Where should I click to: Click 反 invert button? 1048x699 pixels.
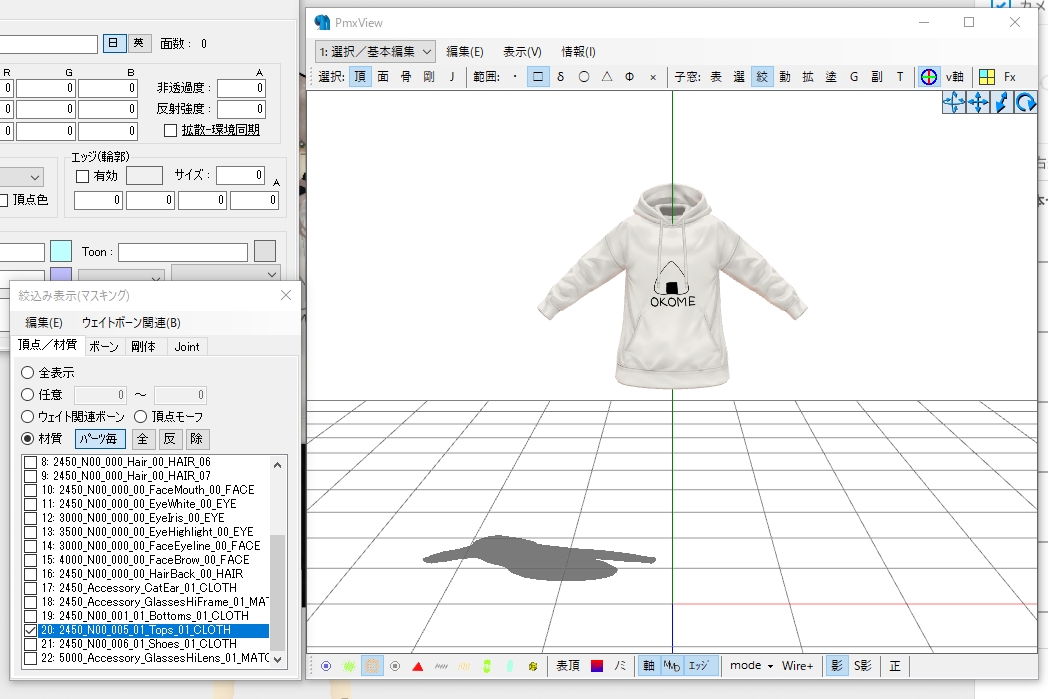click(170, 438)
